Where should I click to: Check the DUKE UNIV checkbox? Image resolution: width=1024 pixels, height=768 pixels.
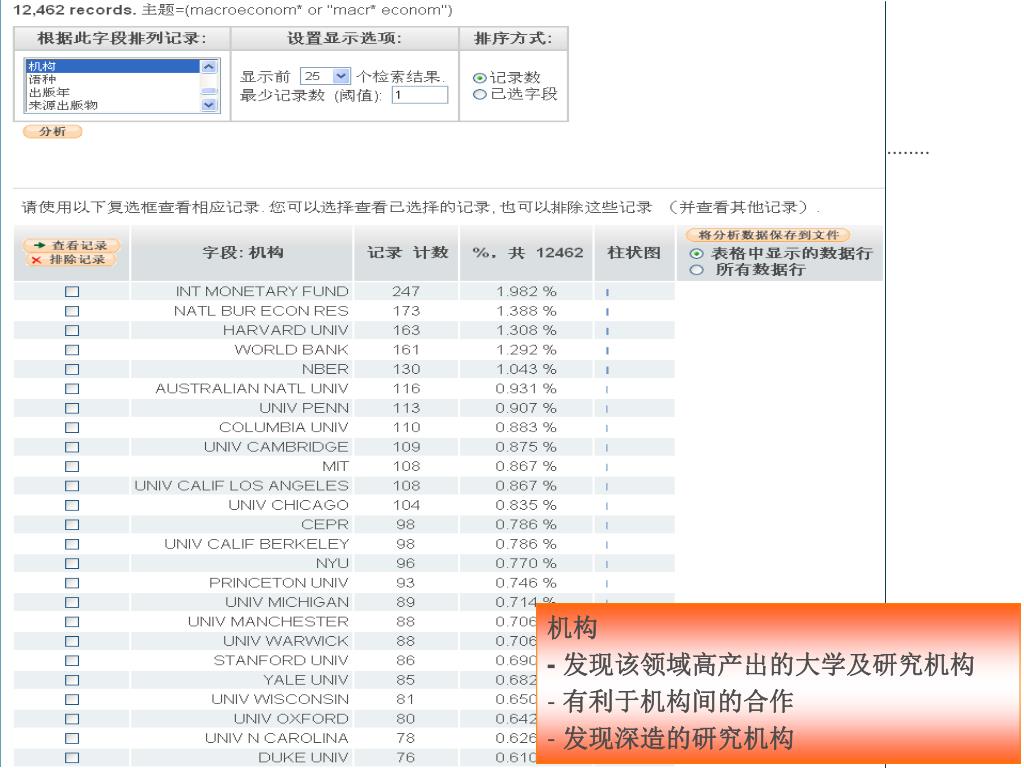(x=72, y=758)
